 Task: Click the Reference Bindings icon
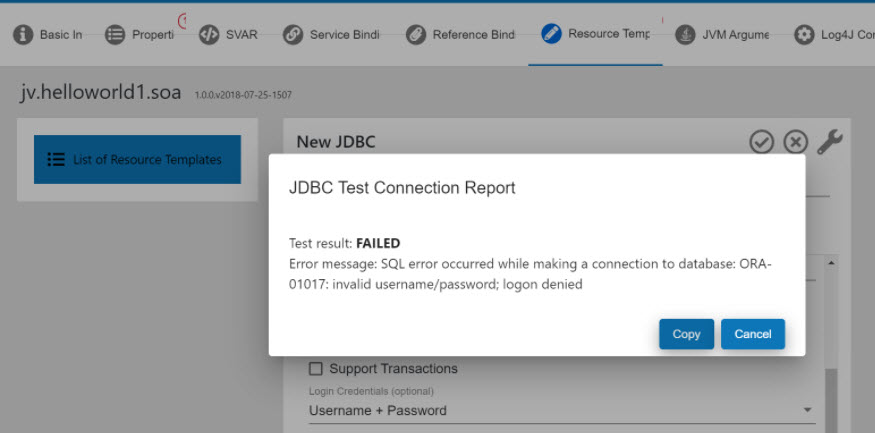point(416,34)
